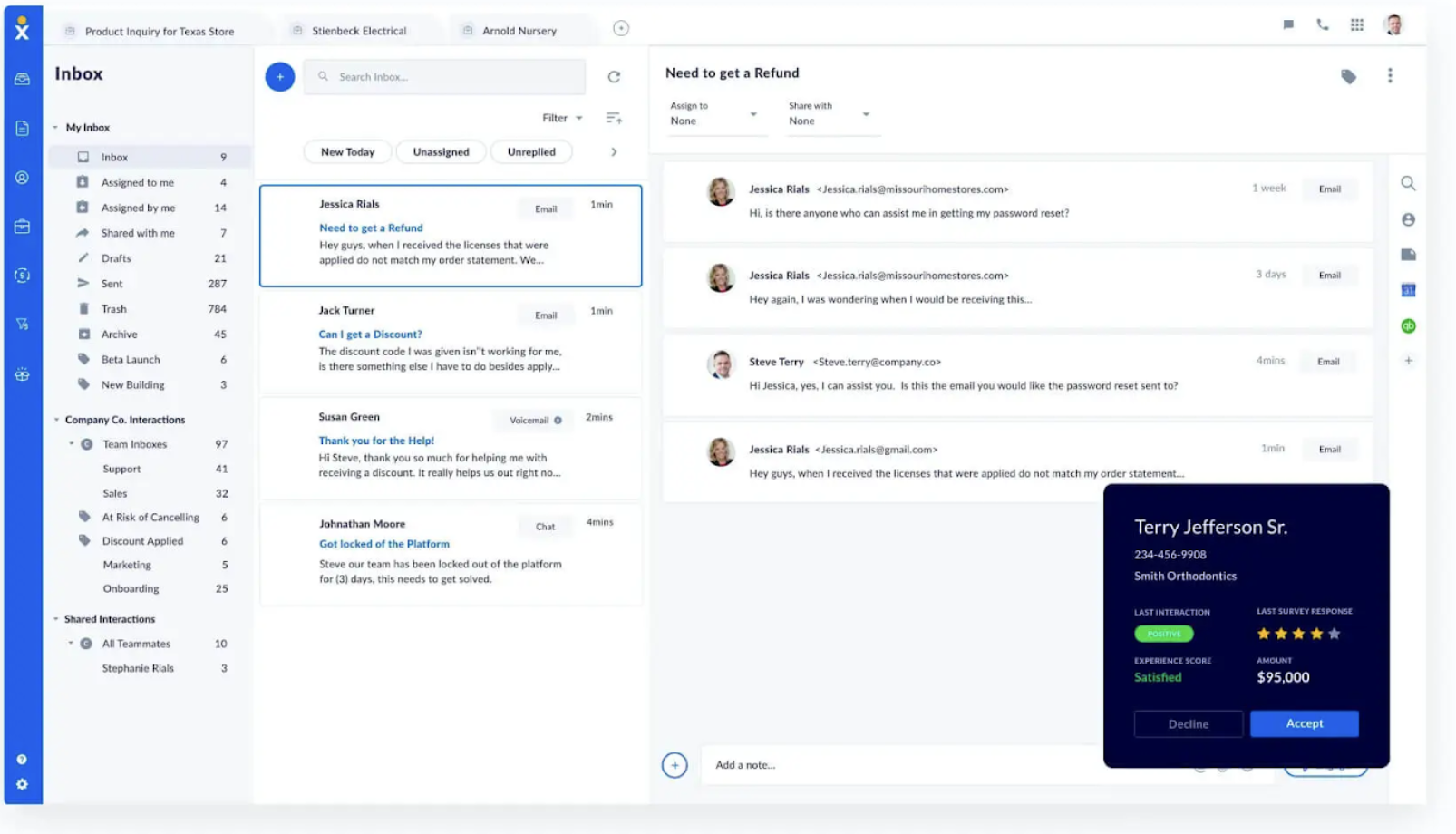Select the Unreplied filter chip

(531, 151)
